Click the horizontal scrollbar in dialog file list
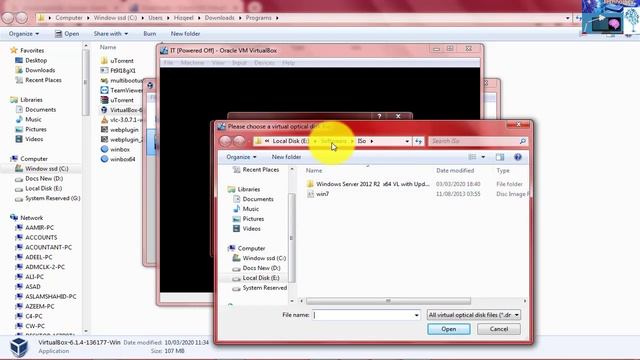 388,301
